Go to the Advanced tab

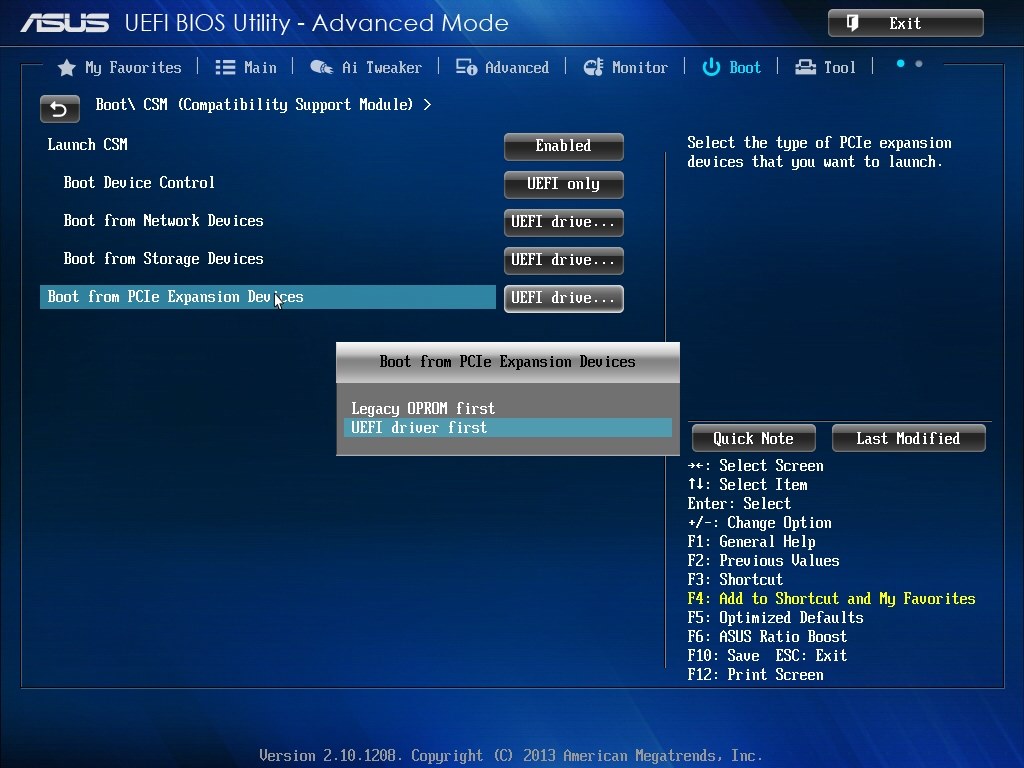502,67
